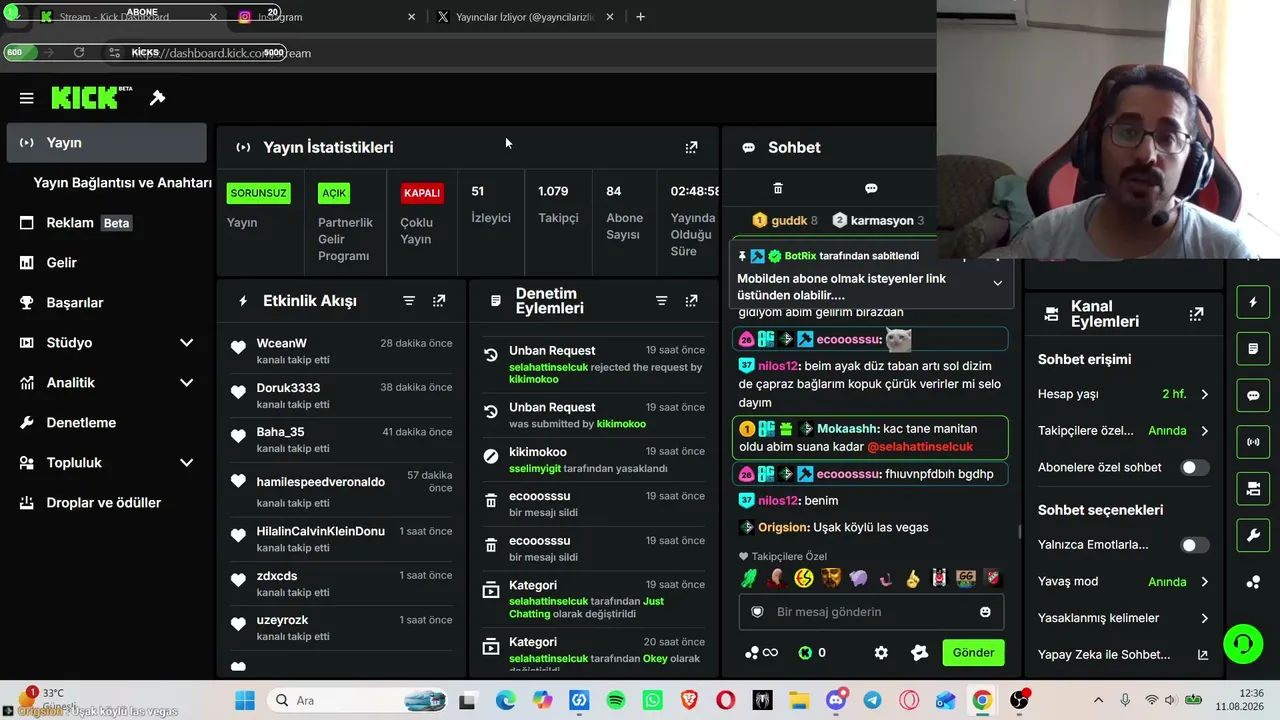
Task: Click the badge icon beside the Gönder button
Action: [x=920, y=652]
